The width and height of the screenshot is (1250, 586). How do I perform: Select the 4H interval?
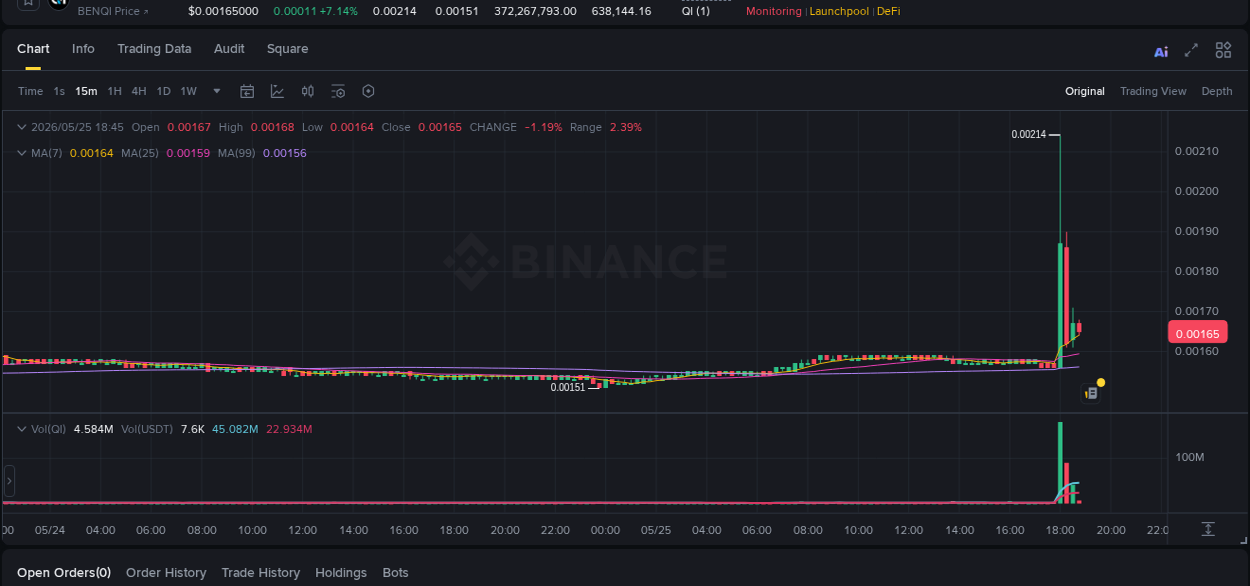139,91
